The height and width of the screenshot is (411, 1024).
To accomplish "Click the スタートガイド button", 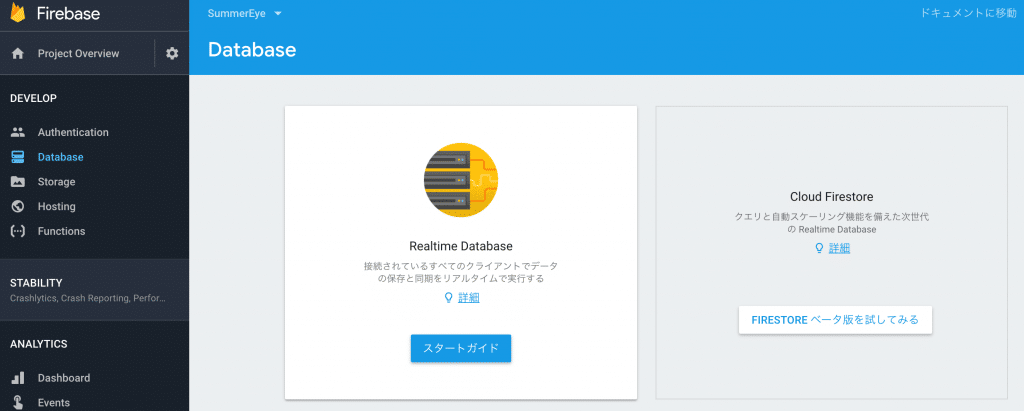I will click(460, 348).
